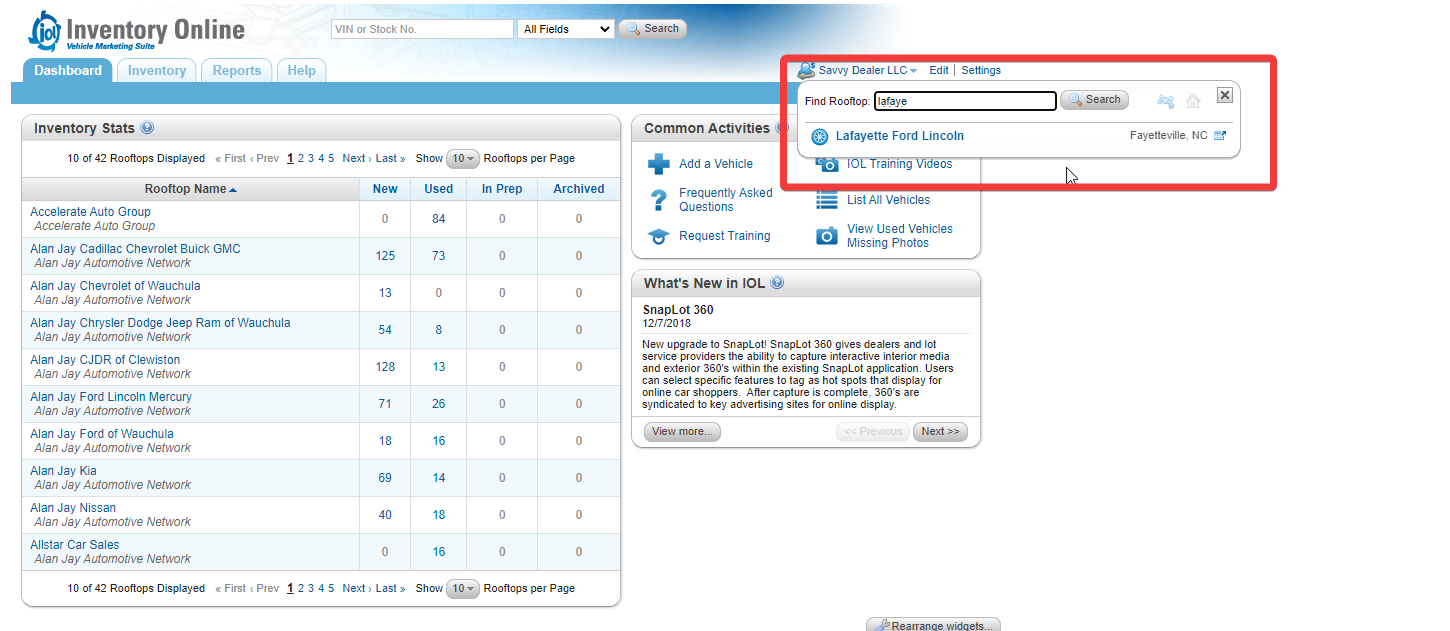Image resolution: width=1450 pixels, height=631 pixels.
Task: Click the New column header
Action: coord(385,189)
